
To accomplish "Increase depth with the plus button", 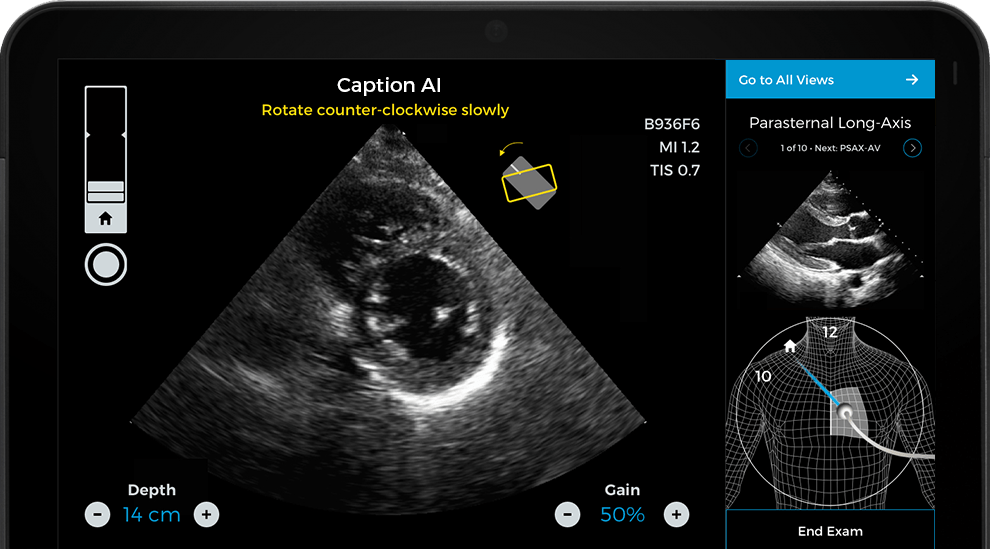I will (206, 515).
